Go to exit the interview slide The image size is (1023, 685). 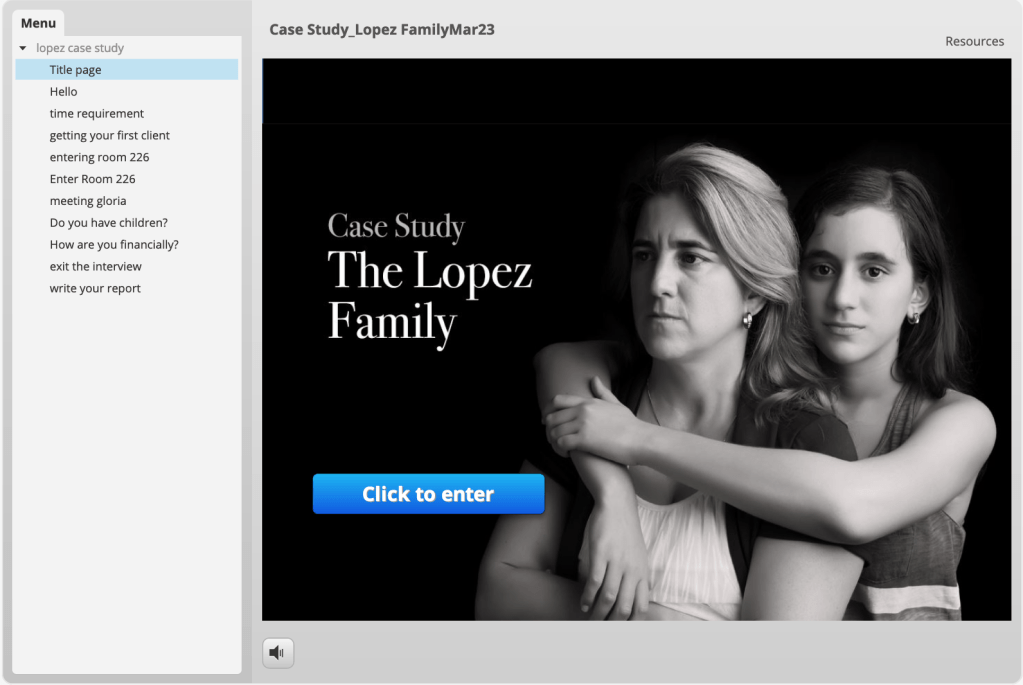coord(96,267)
